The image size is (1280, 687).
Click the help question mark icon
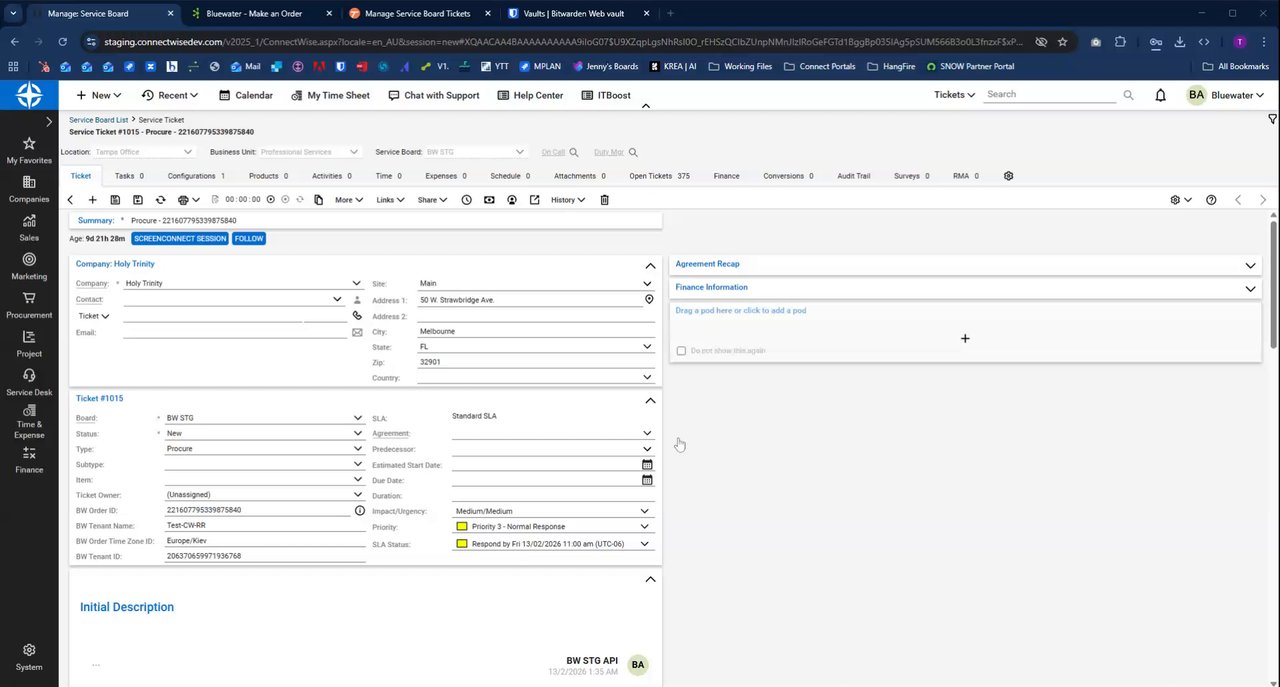[1211, 200]
